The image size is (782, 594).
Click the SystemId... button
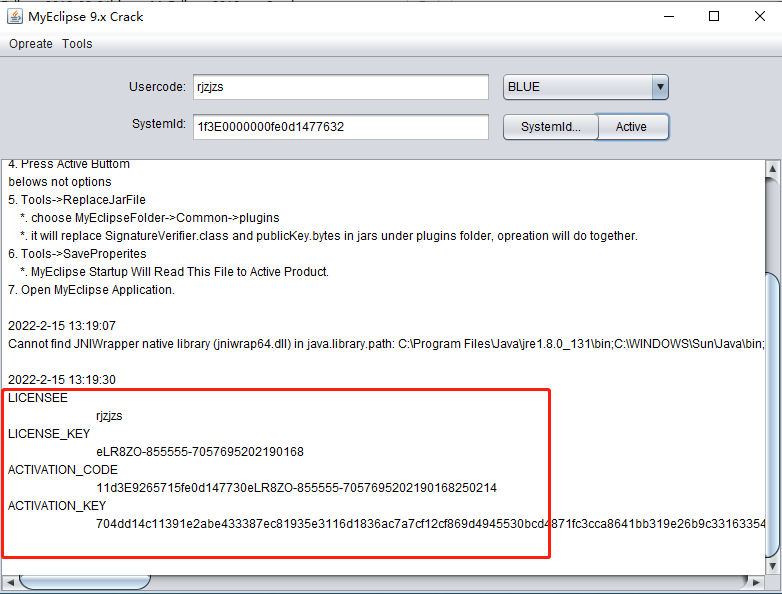click(x=550, y=127)
